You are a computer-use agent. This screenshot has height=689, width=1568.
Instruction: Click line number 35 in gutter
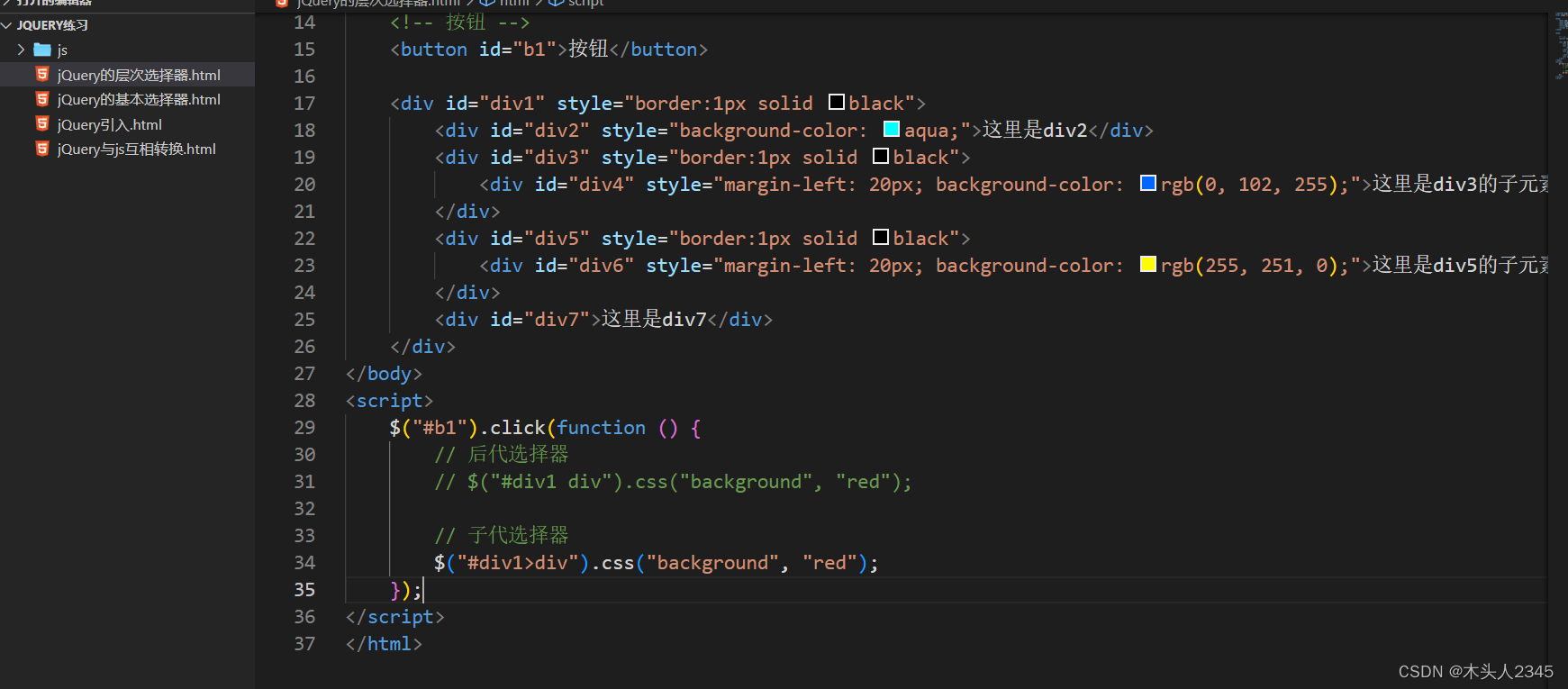click(x=304, y=590)
